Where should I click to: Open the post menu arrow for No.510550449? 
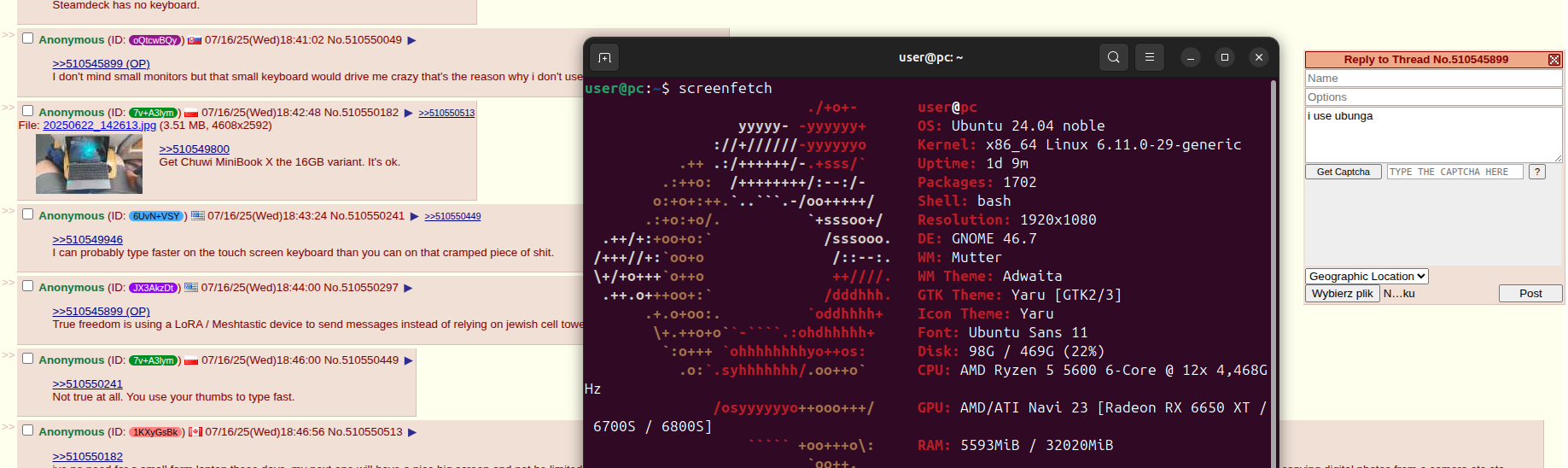pyautogui.click(x=408, y=360)
